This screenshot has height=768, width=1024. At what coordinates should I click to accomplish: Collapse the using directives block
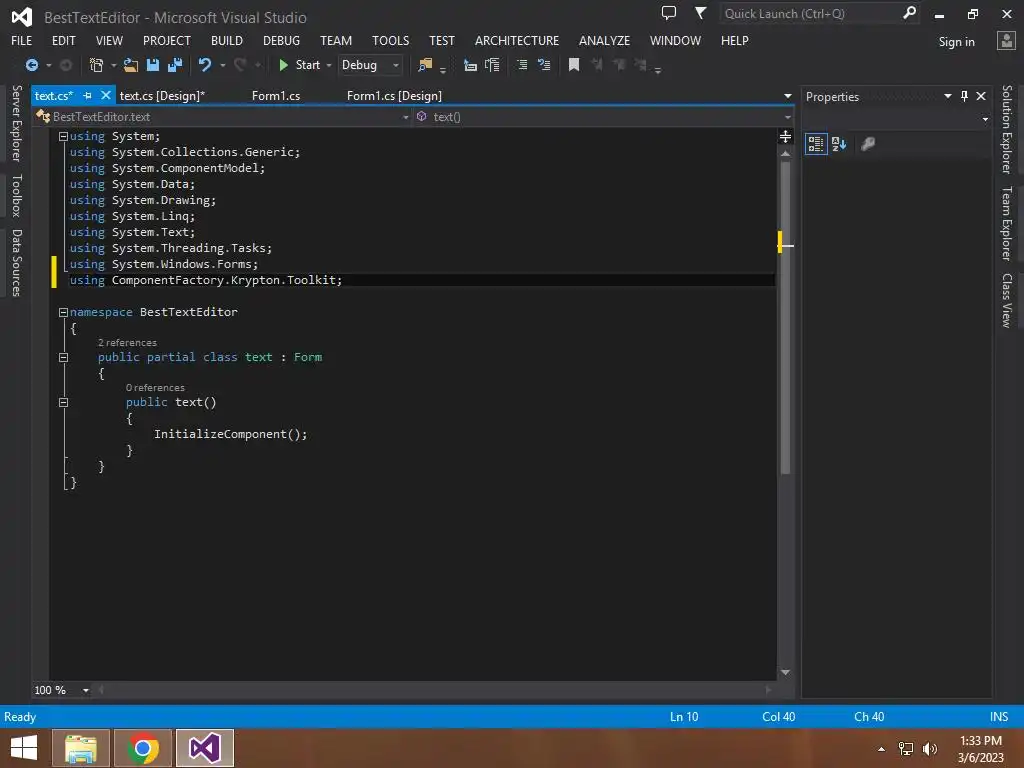pyautogui.click(x=63, y=136)
